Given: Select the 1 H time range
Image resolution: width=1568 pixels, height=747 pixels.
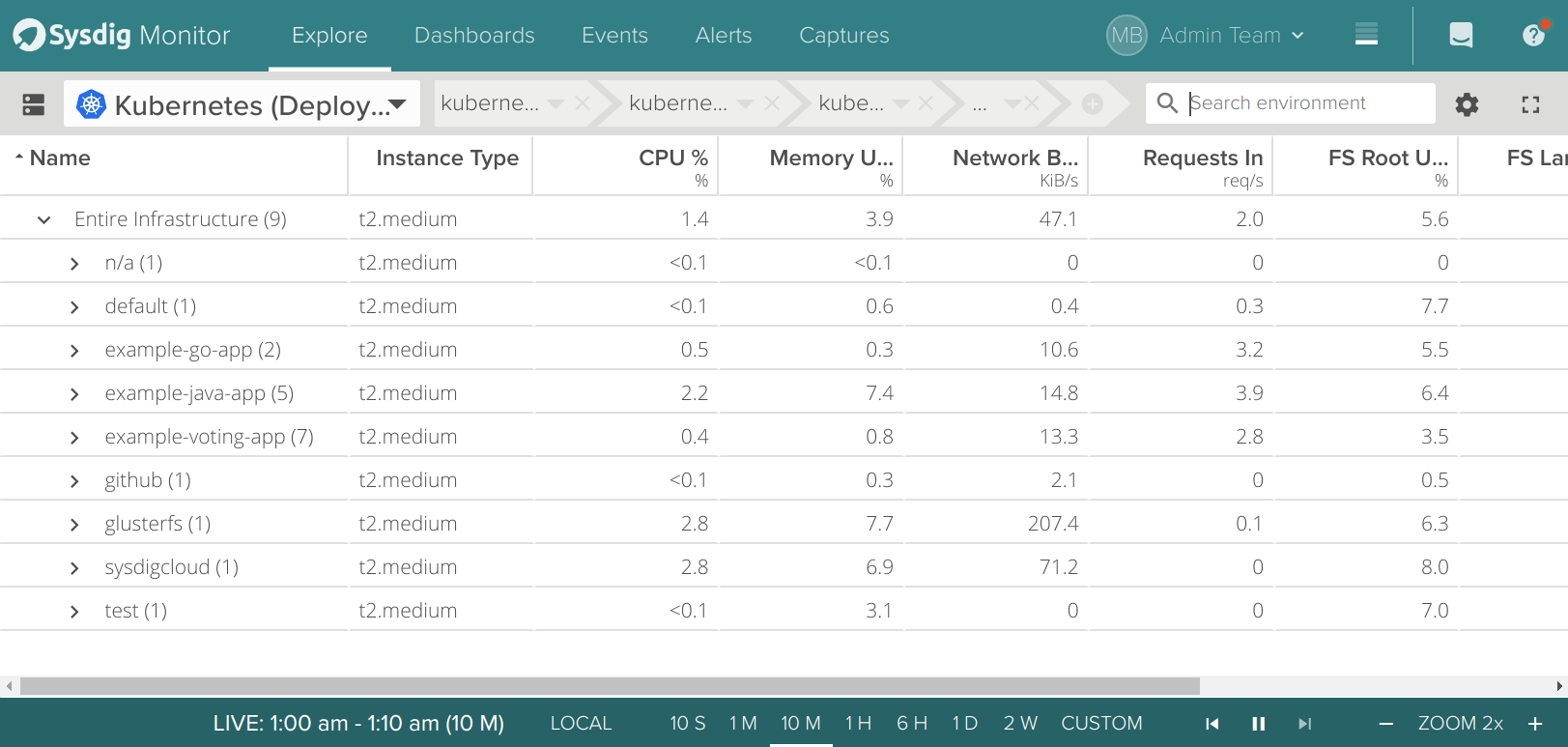Looking at the screenshot, I should click(x=858, y=724).
